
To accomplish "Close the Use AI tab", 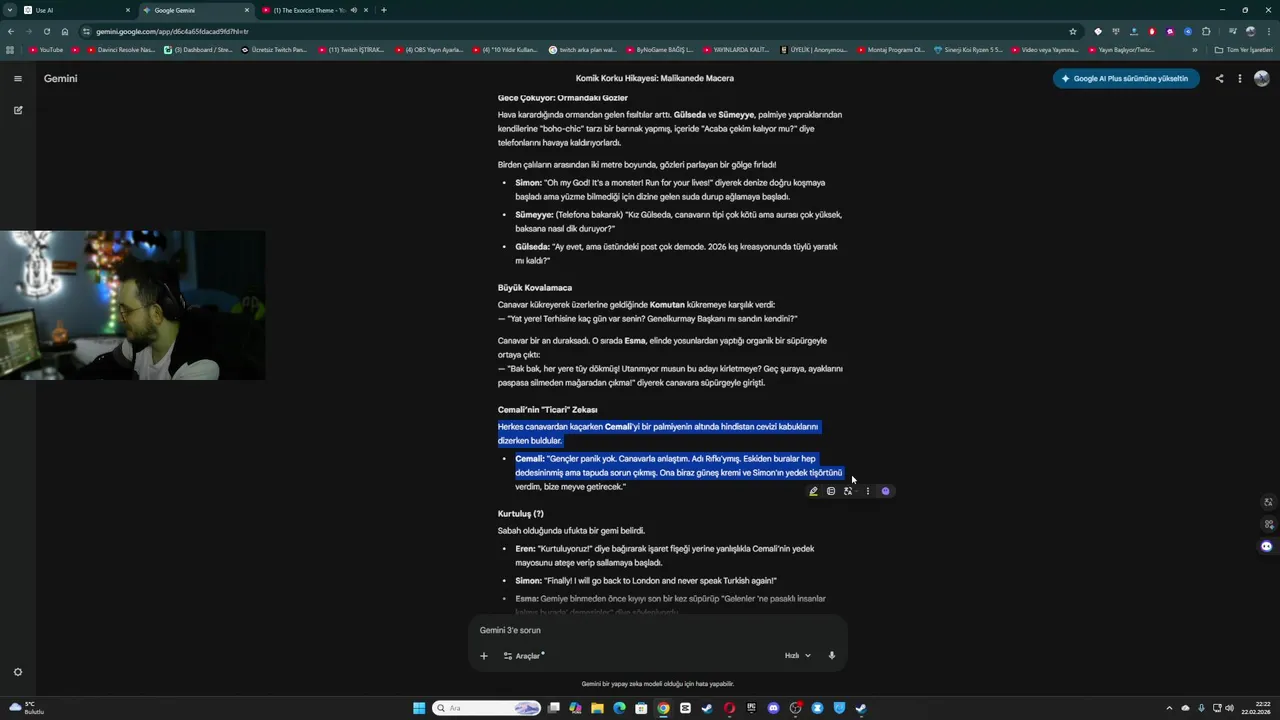I will click(127, 10).
